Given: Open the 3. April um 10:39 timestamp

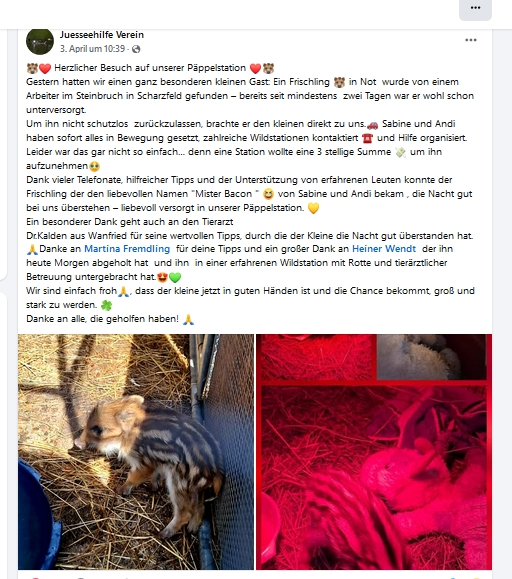Looking at the screenshot, I should [93, 49].
